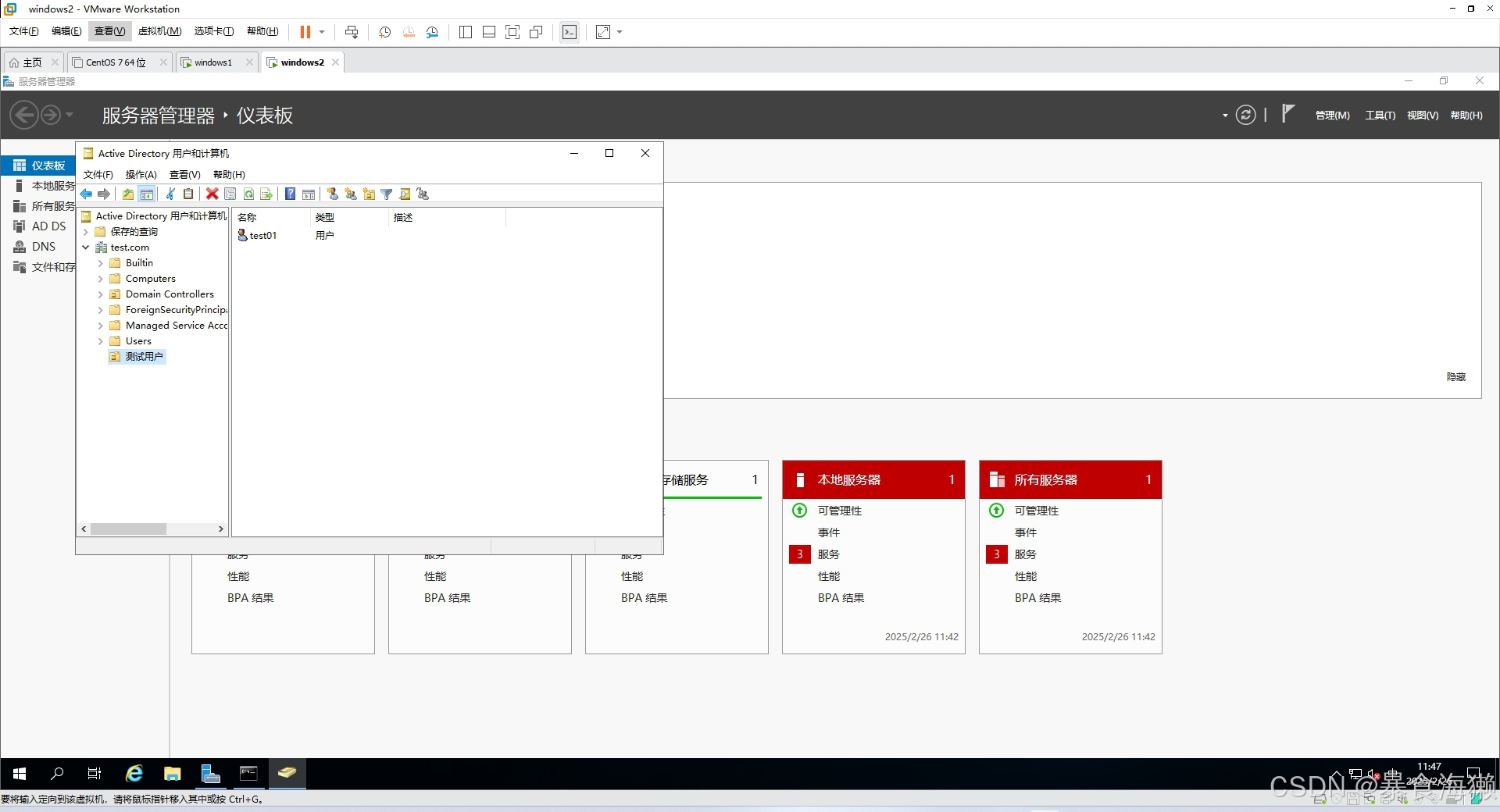Viewport: 1500px width, 812px height.
Task: Select the 测试用户 organizational unit
Action: click(x=137, y=357)
